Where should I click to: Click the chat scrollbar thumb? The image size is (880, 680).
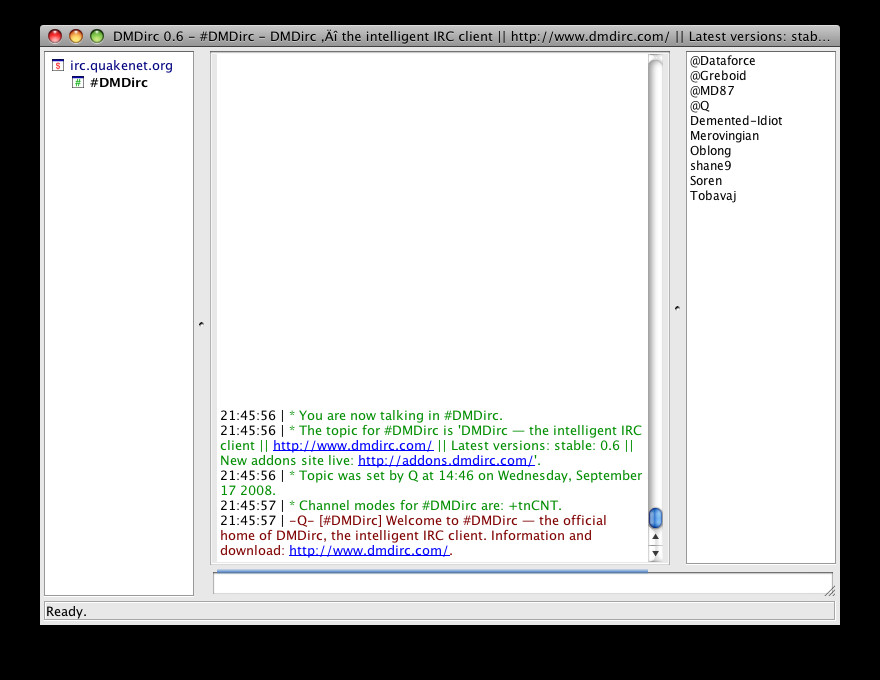click(656, 518)
